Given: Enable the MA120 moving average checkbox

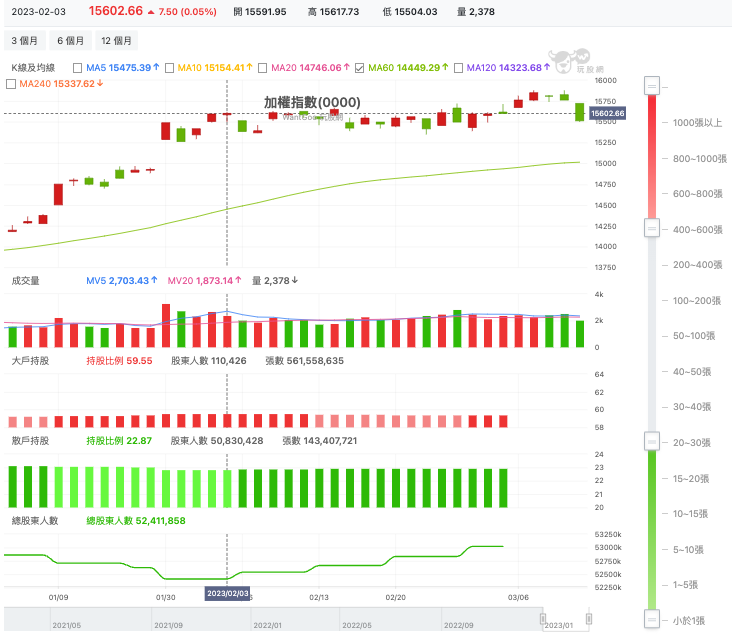Looking at the screenshot, I should tap(458, 68).
